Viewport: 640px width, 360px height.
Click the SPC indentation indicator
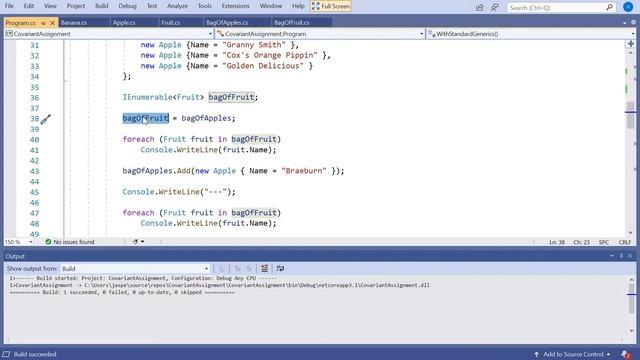(x=604, y=242)
